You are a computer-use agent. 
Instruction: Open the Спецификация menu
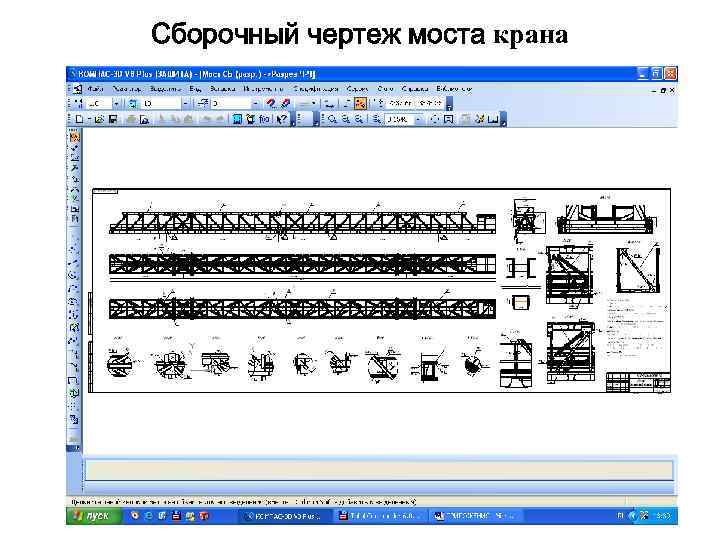[316, 89]
